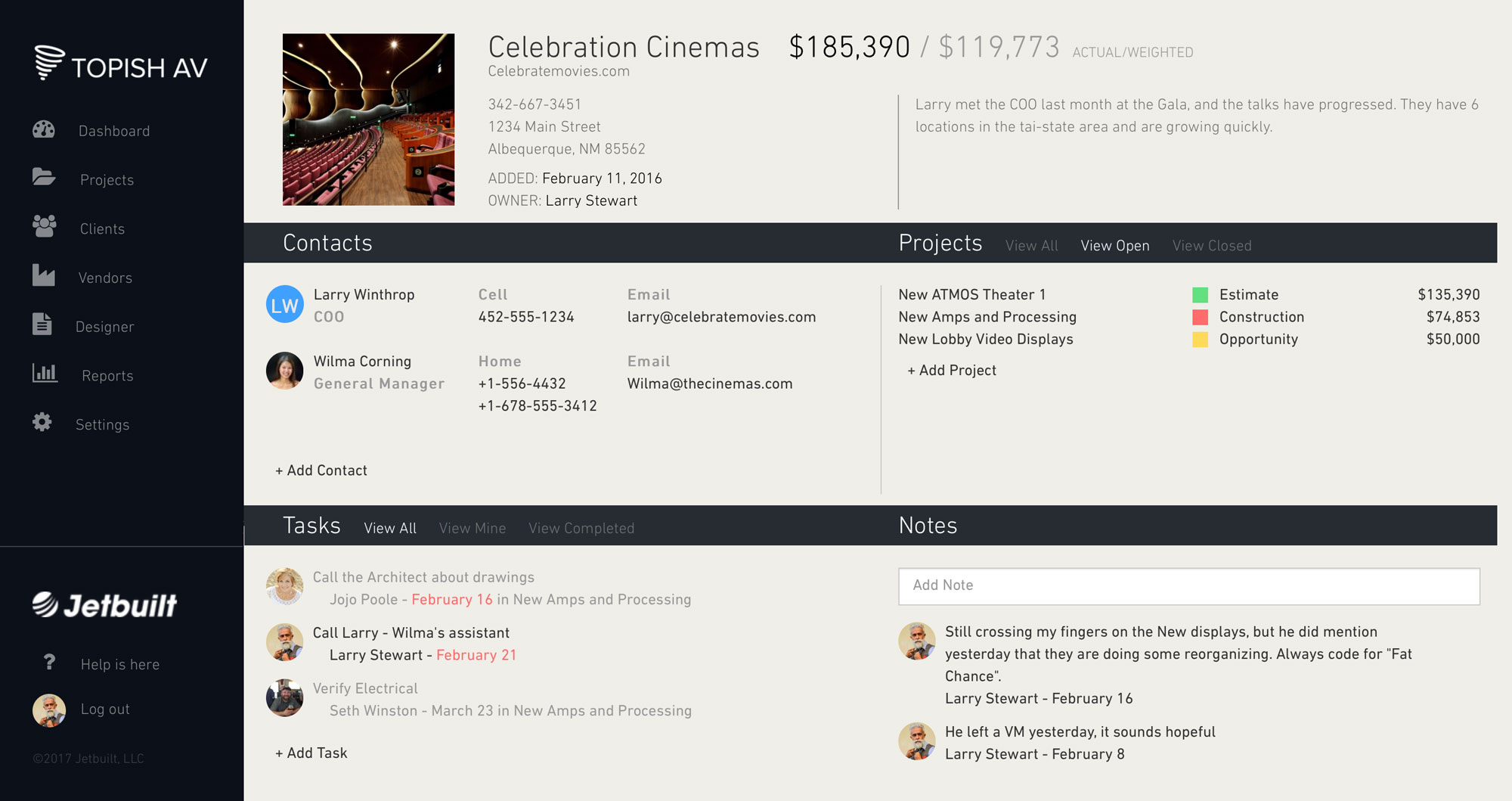1512x801 pixels.
Task: Click the Log out user avatar
Action: tap(49, 710)
